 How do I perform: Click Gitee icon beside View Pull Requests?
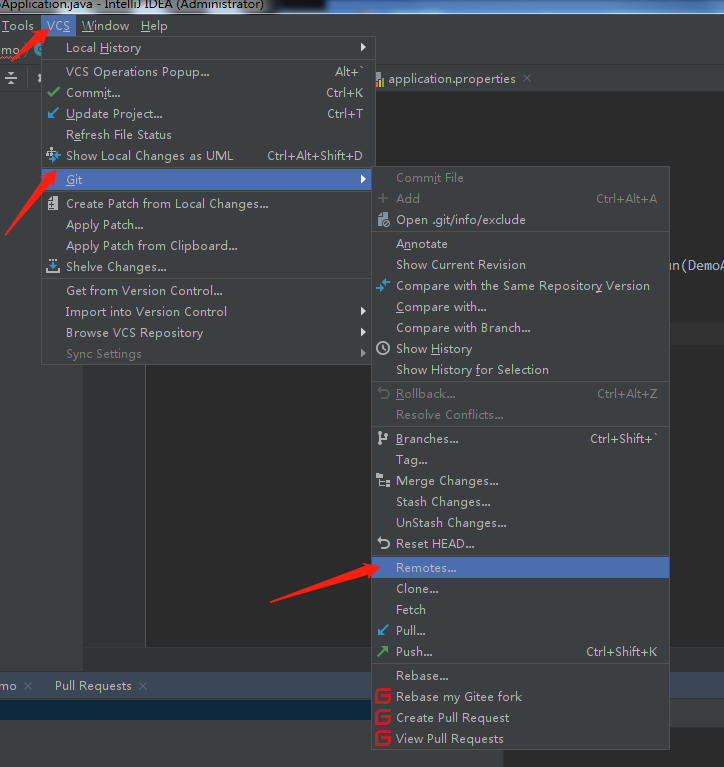(x=383, y=738)
